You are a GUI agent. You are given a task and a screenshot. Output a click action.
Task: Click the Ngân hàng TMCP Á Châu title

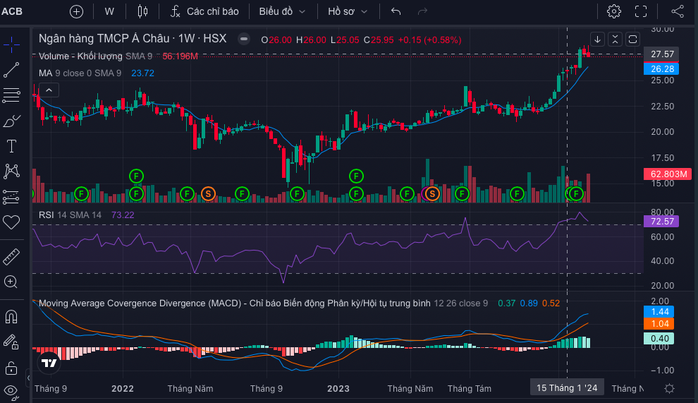tap(132, 39)
